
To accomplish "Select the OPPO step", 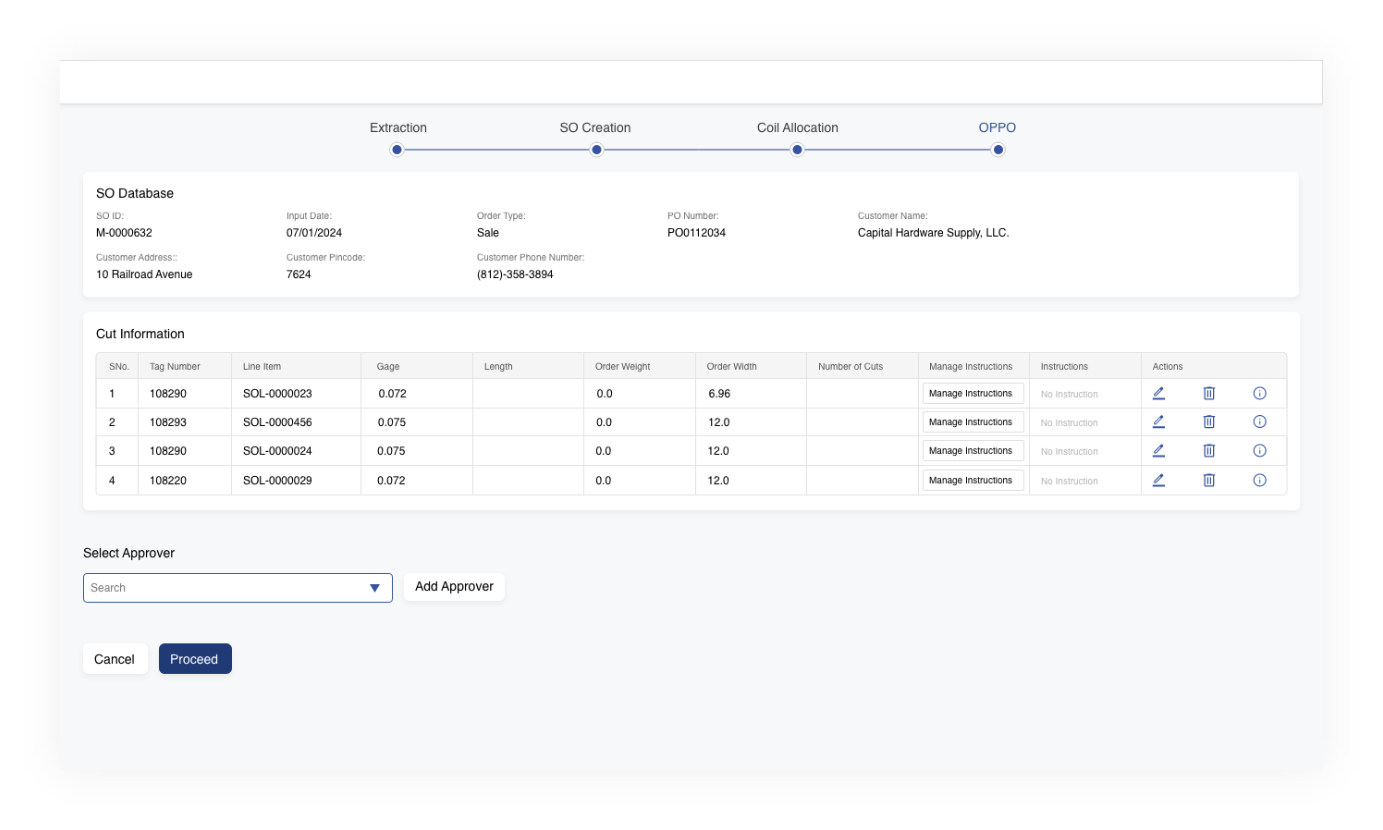I will [x=997, y=149].
